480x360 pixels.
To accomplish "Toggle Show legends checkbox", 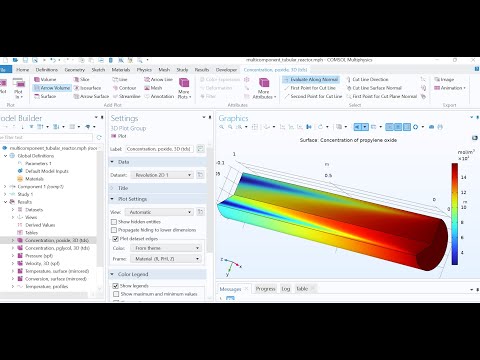I will pyautogui.click(x=116, y=286).
